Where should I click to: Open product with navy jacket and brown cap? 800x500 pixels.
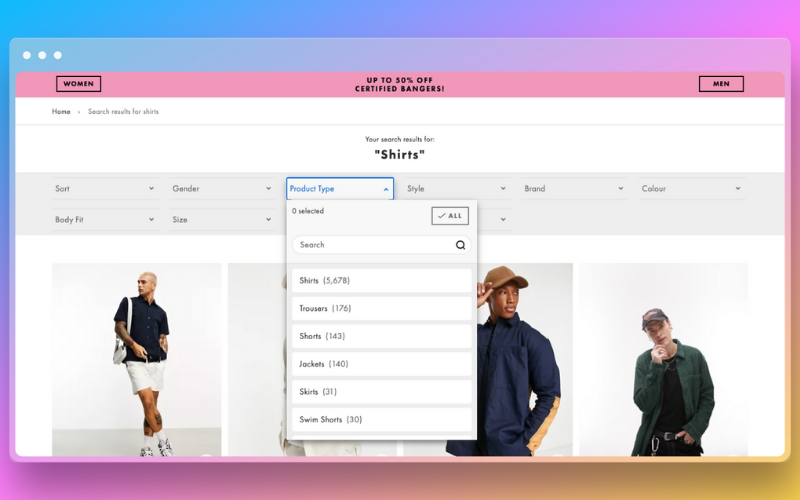[524, 359]
